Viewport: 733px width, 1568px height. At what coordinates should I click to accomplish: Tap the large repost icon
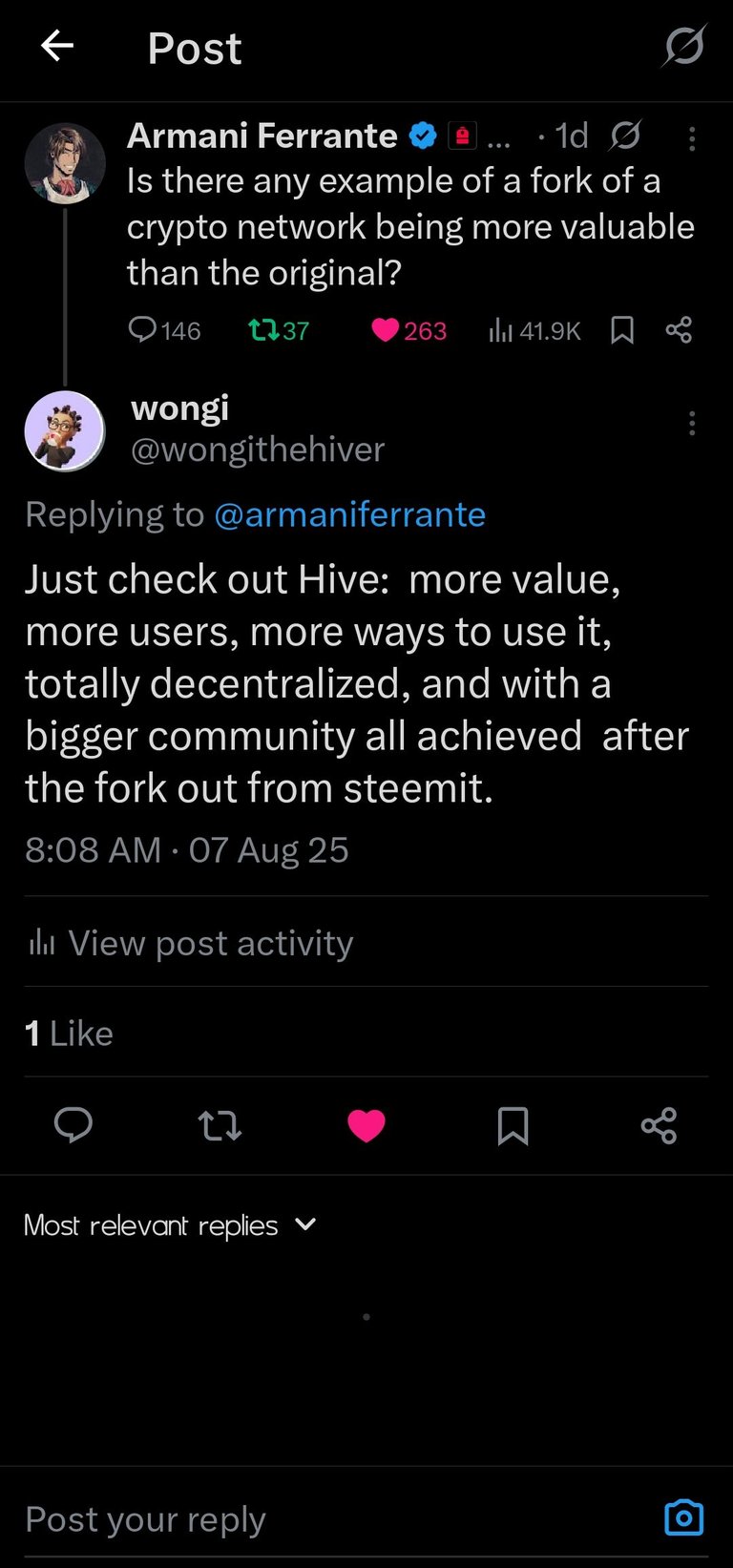tap(220, 1126)
